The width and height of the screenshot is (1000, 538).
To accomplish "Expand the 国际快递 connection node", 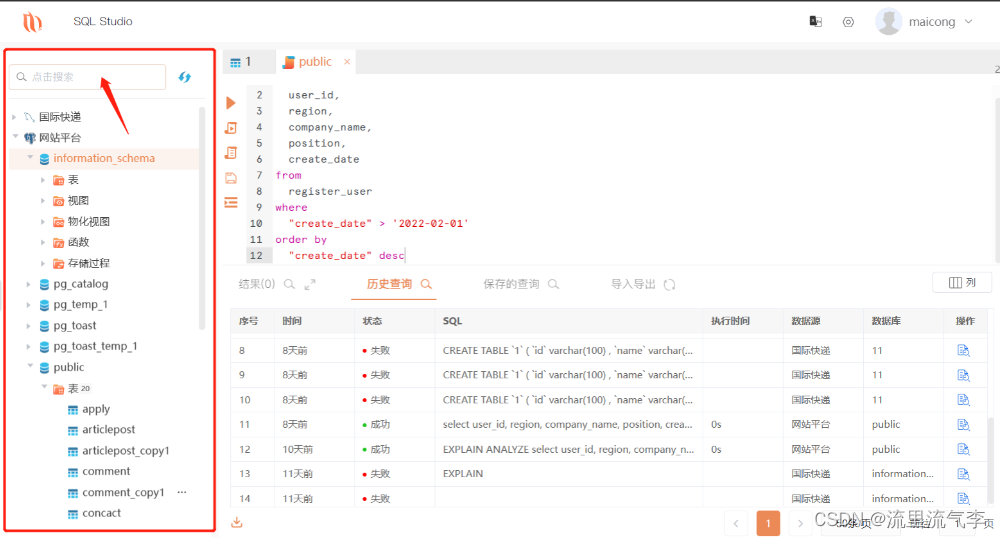I will [14, 117].
